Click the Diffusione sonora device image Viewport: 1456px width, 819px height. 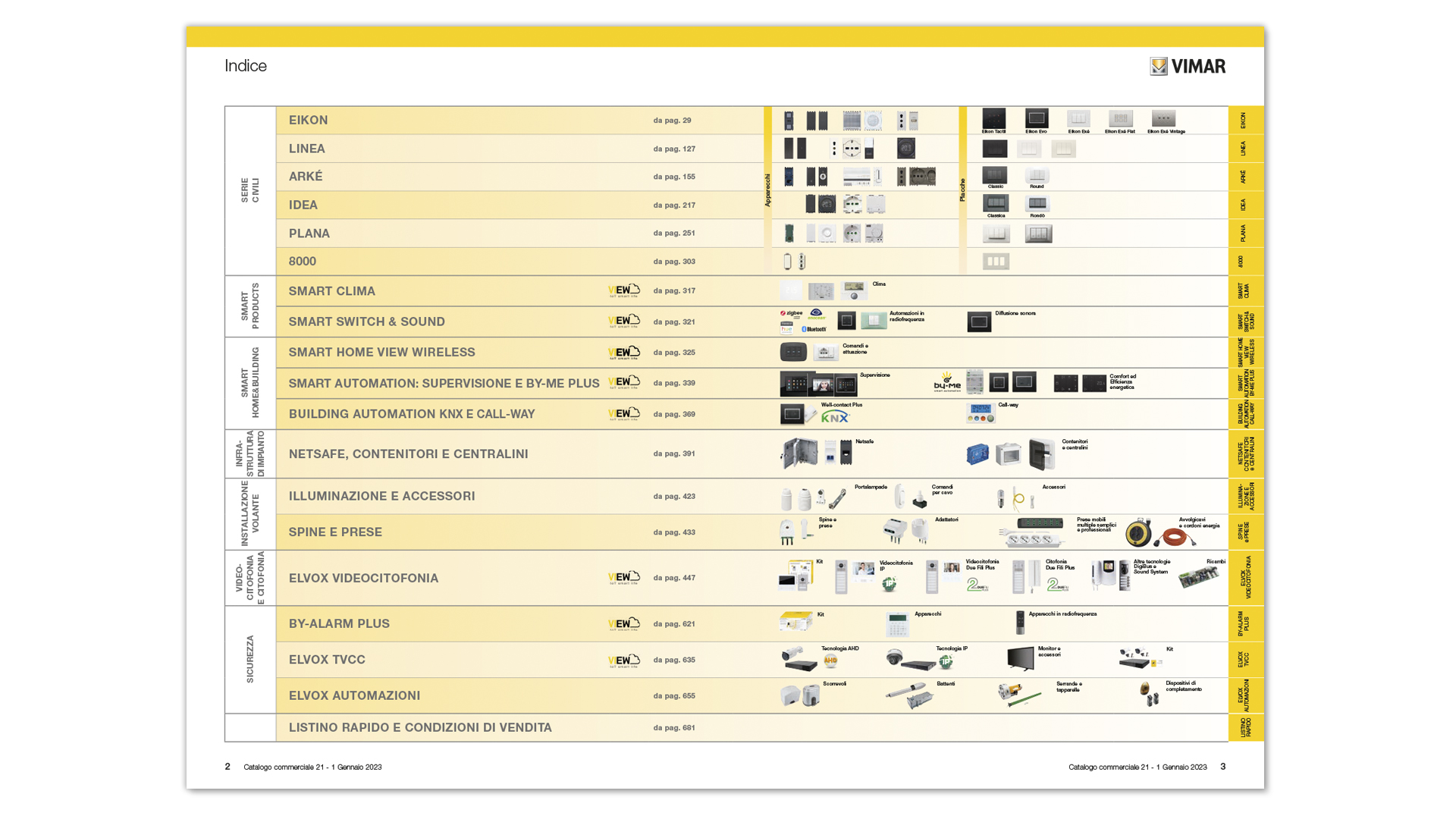tap(979, 322)
